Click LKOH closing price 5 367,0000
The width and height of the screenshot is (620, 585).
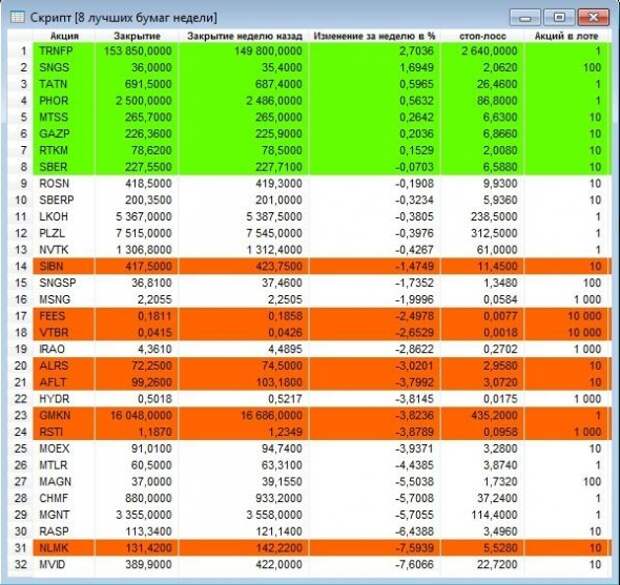coord(144,217)
